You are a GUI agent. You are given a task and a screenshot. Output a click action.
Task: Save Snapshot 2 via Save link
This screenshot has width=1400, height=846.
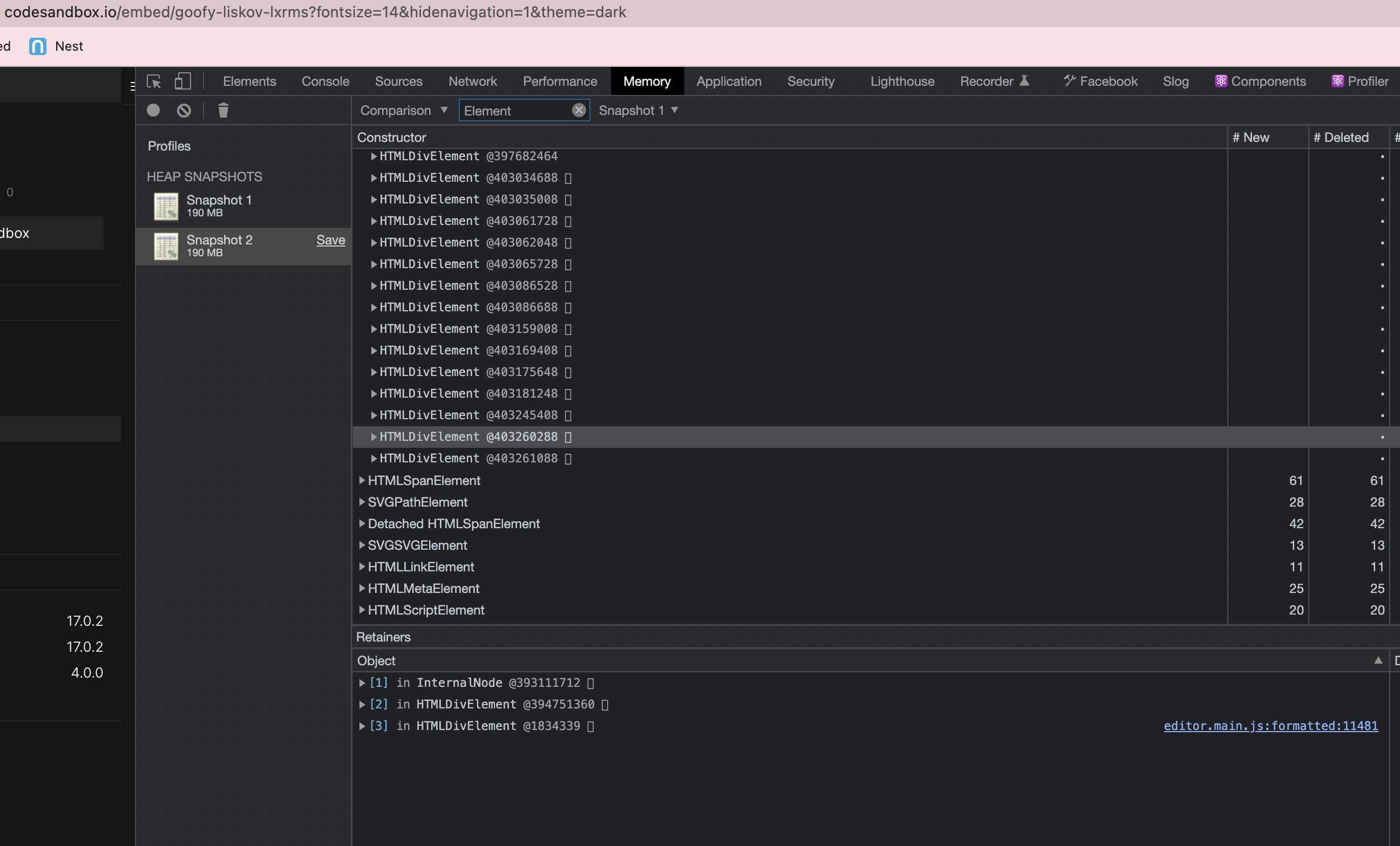[x=331, y=240]
